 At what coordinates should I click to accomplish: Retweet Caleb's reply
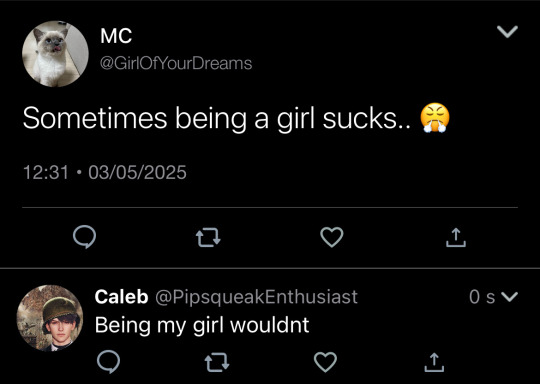pyautogui.click(x=217, y=363)
